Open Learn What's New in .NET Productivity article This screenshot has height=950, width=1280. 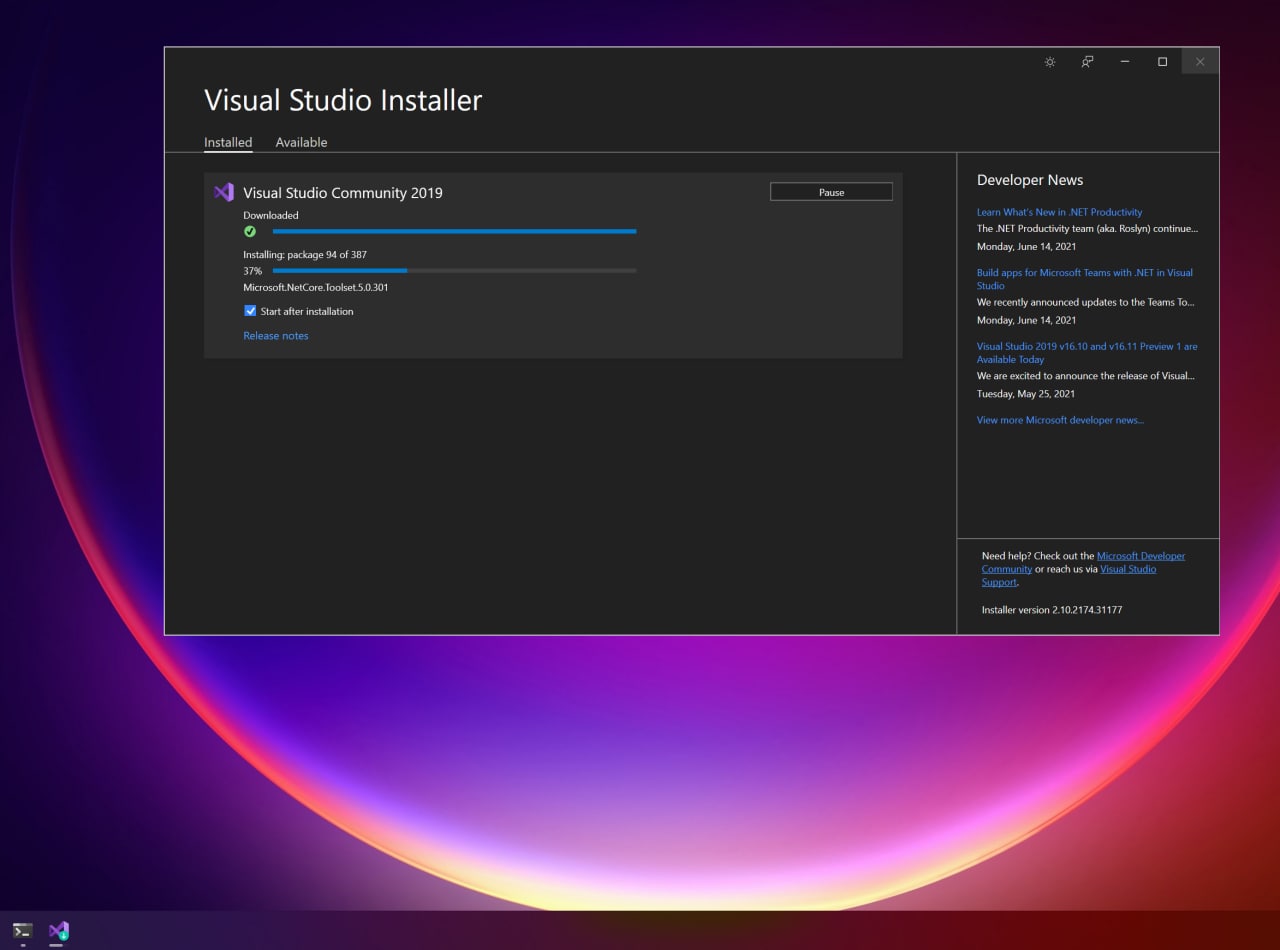click(1059, 212)
